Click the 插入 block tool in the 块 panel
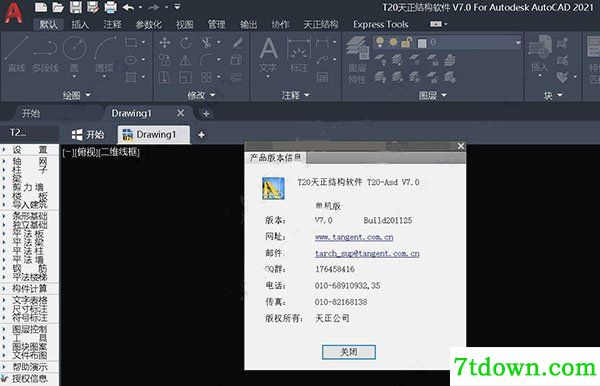600x386 pixels. [x=540, y=55]
